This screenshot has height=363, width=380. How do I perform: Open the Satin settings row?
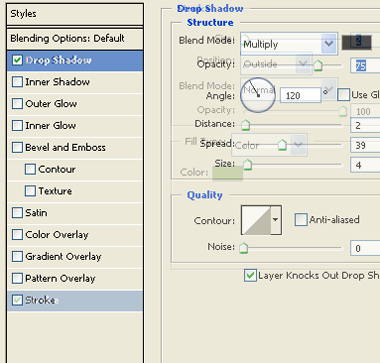(x=75, y=213)
